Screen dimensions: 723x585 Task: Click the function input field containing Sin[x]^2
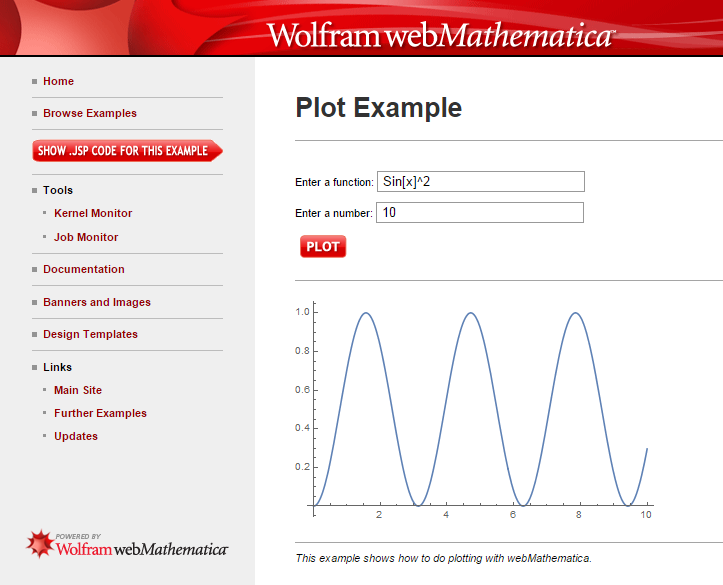click(480, 182)
